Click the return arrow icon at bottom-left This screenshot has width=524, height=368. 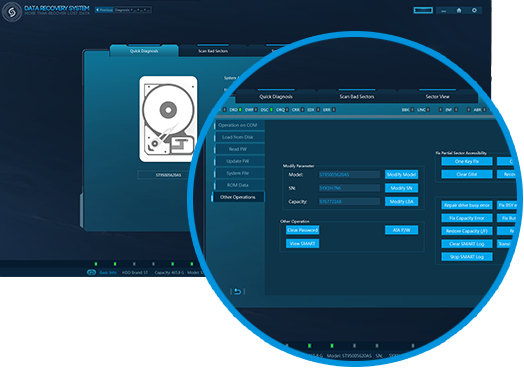pos(237,292)
